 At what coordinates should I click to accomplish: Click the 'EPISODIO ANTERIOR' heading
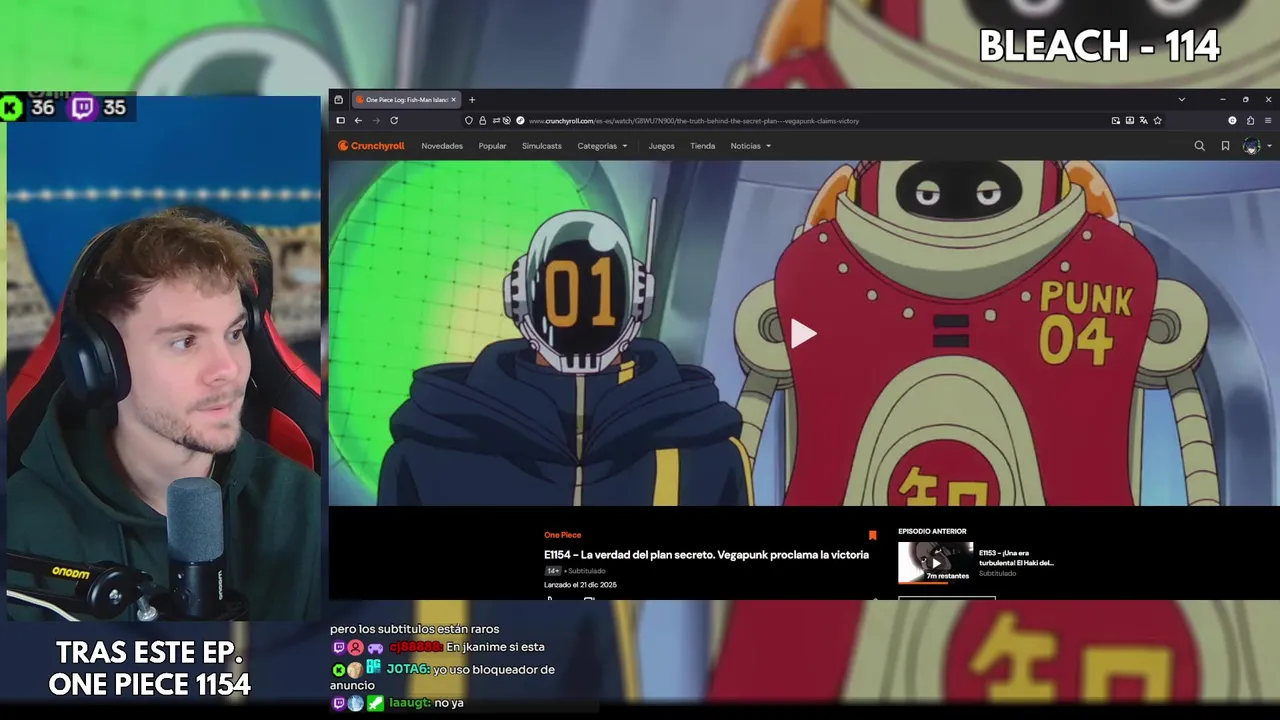click(x=932, y=531)
